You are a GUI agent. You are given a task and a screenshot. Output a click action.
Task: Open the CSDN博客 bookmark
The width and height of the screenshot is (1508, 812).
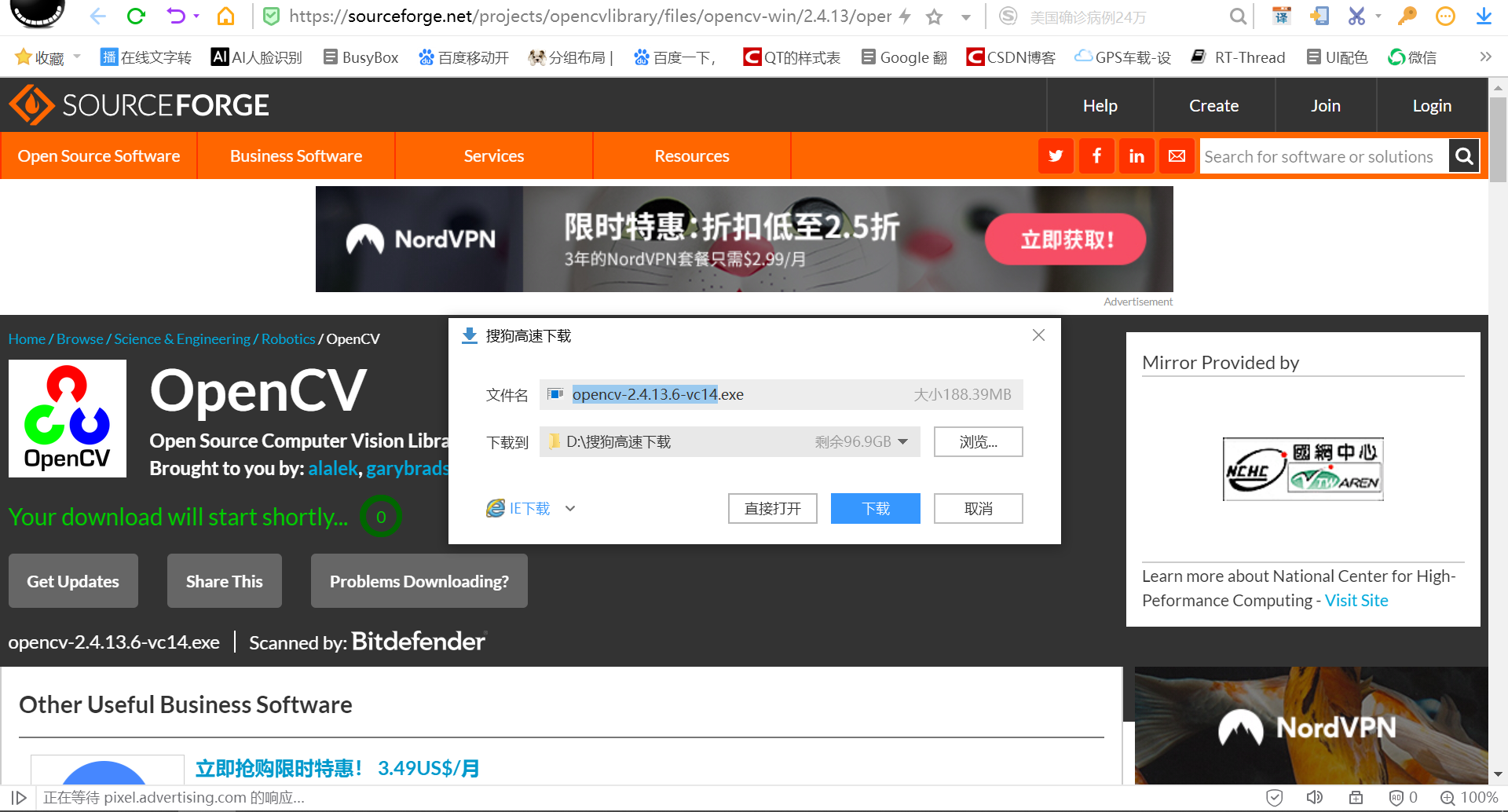click(x=1012, y=57)
